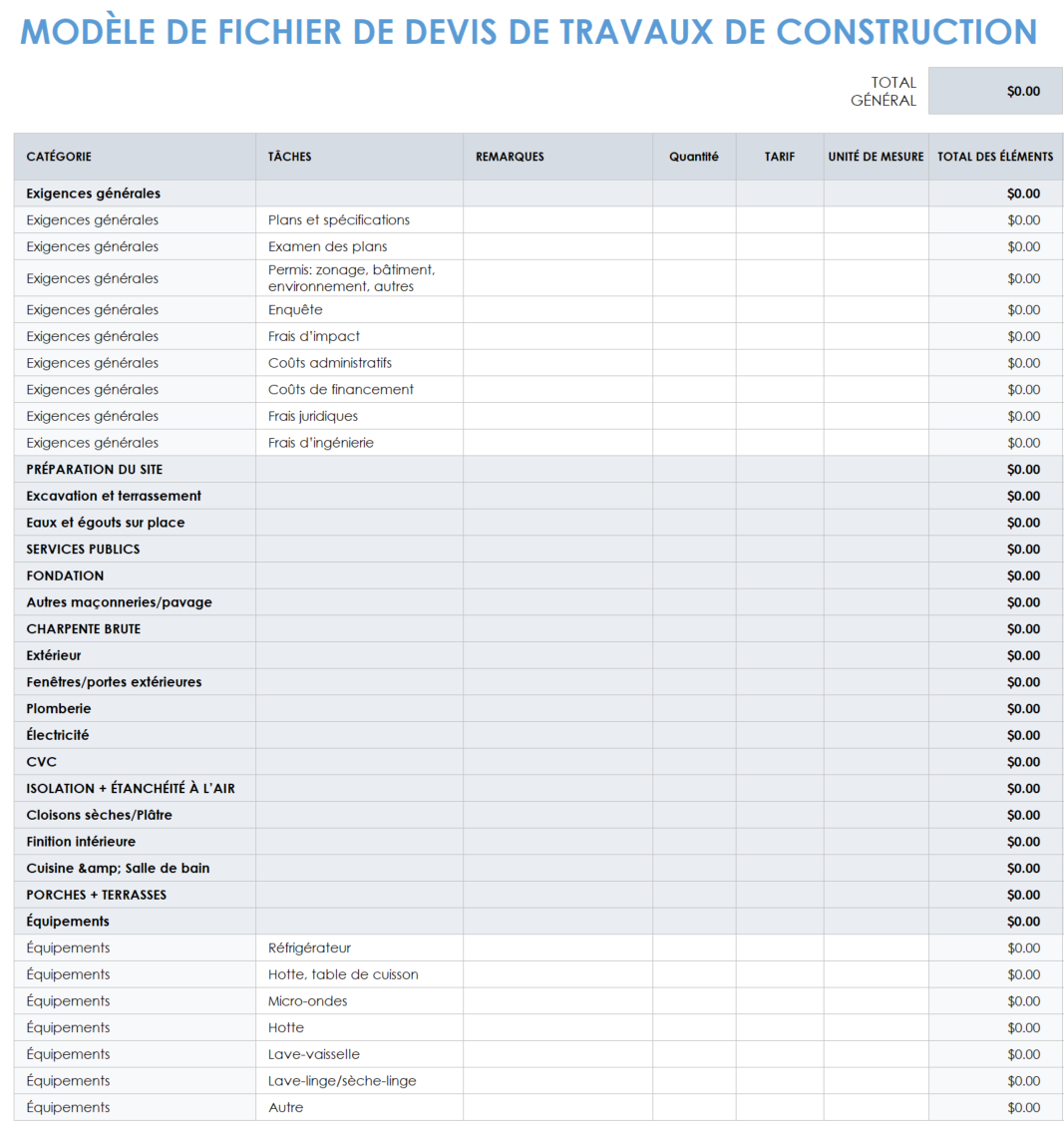Select the Quantité column header
1064x1129 pixels.
(x=695, y=157)
